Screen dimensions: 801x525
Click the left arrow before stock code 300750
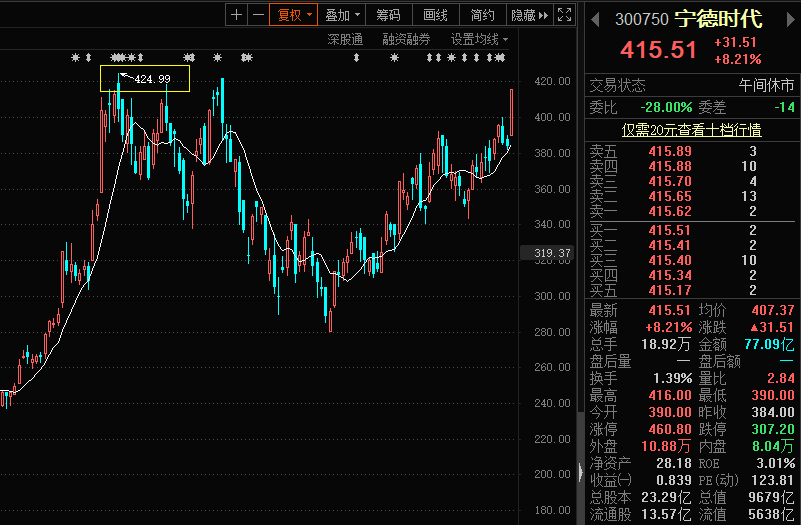(596, 19)
